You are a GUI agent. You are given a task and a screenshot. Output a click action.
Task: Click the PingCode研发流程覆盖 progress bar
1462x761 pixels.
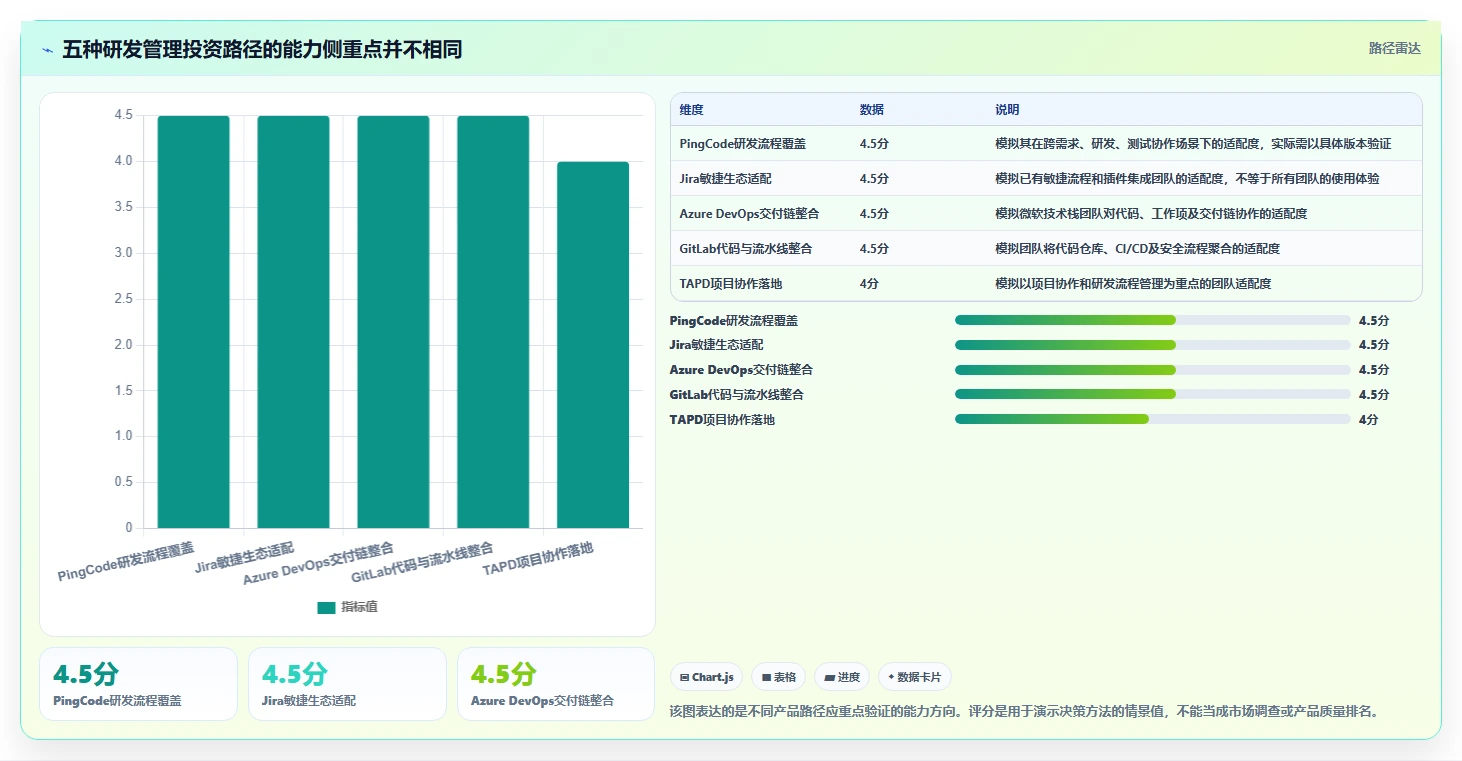[1153, 320]
